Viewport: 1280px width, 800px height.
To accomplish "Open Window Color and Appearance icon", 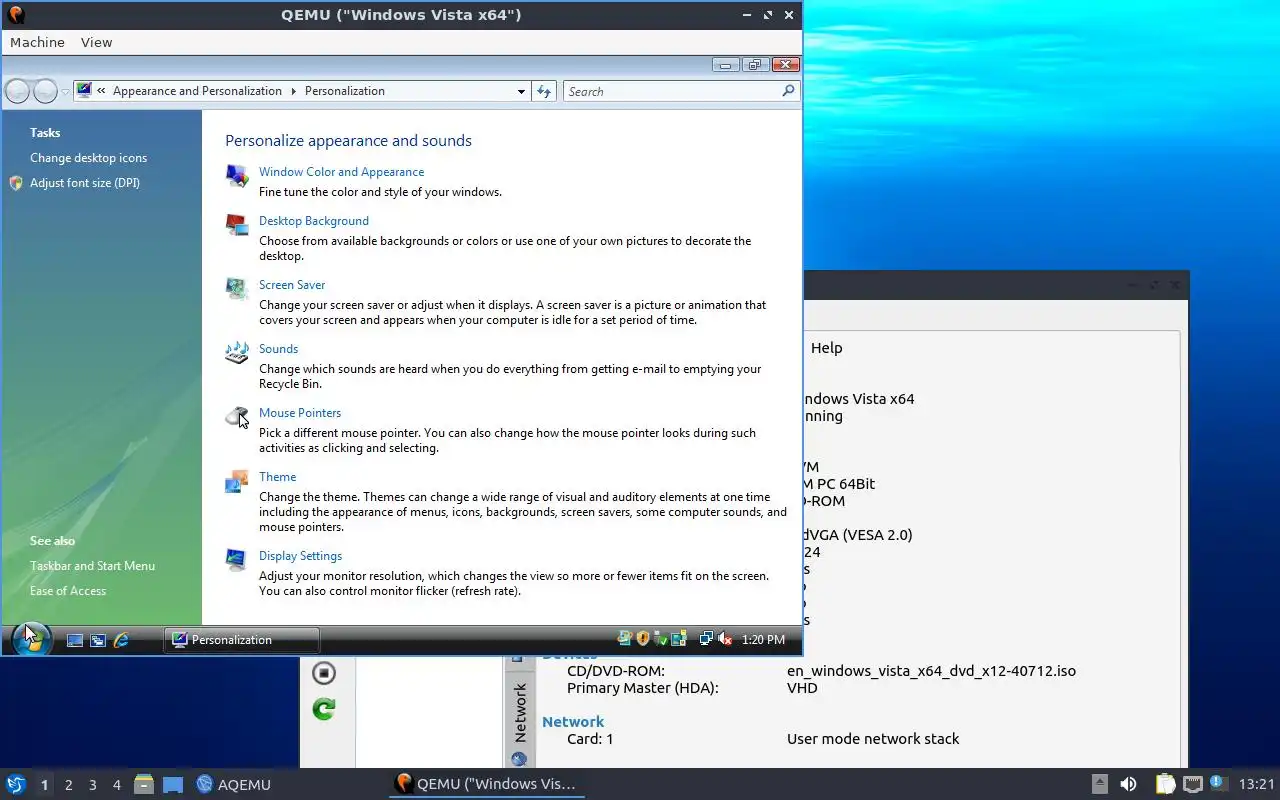I will [x=237, y=176].
